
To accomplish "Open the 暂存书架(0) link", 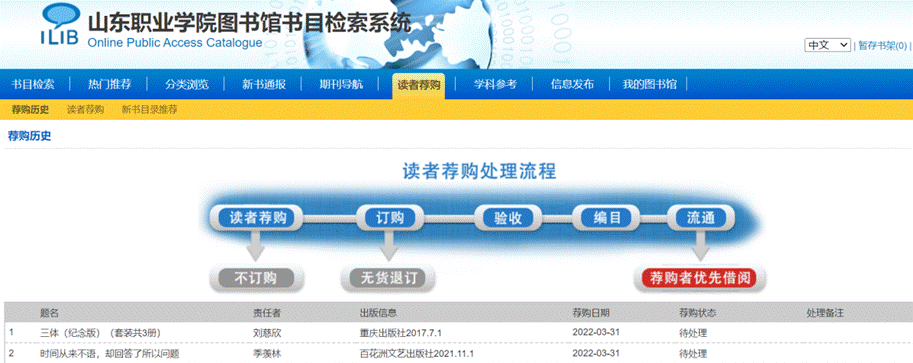I will point(882,45).
